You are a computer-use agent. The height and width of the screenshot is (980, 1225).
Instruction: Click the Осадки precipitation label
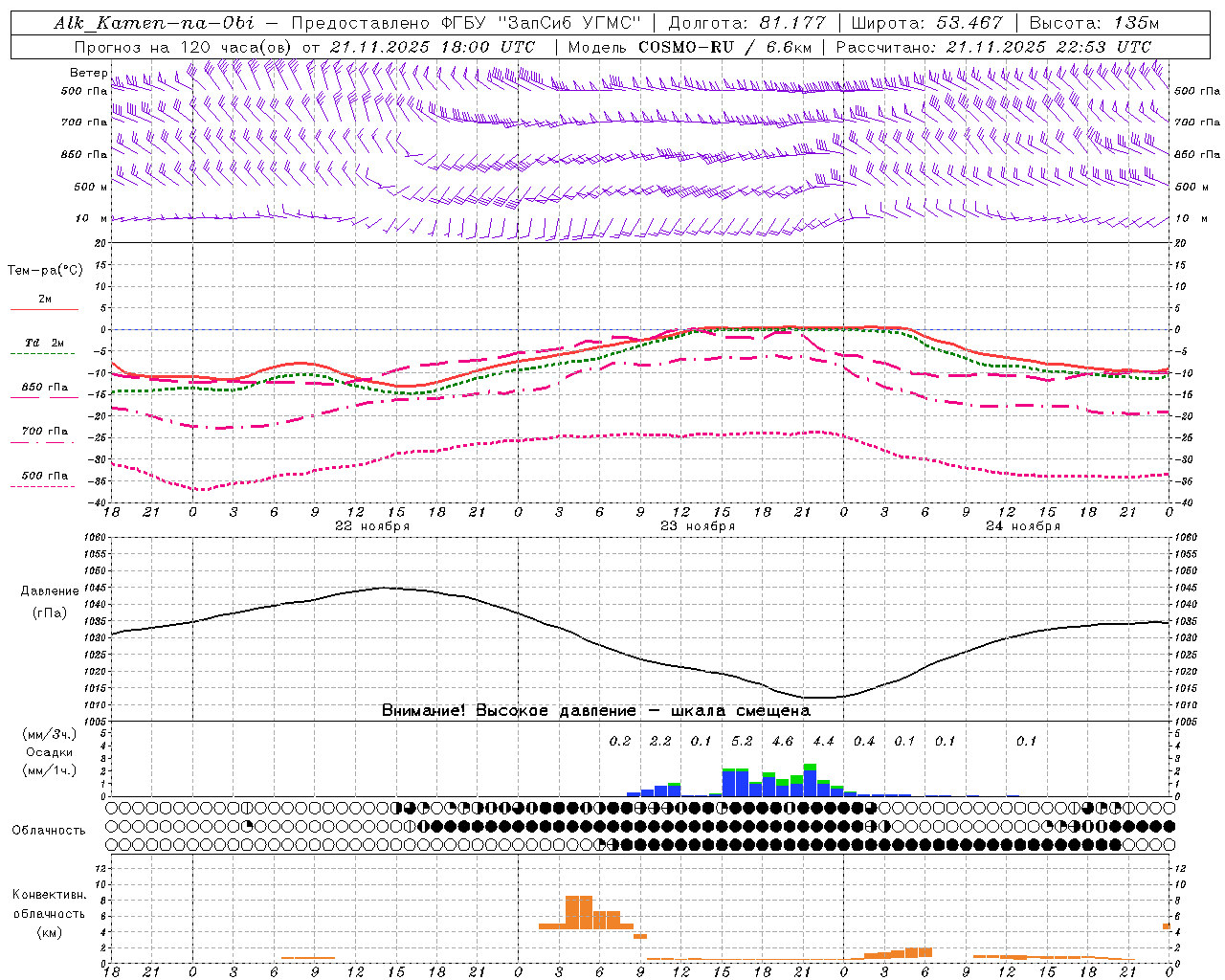click(49, 752)
